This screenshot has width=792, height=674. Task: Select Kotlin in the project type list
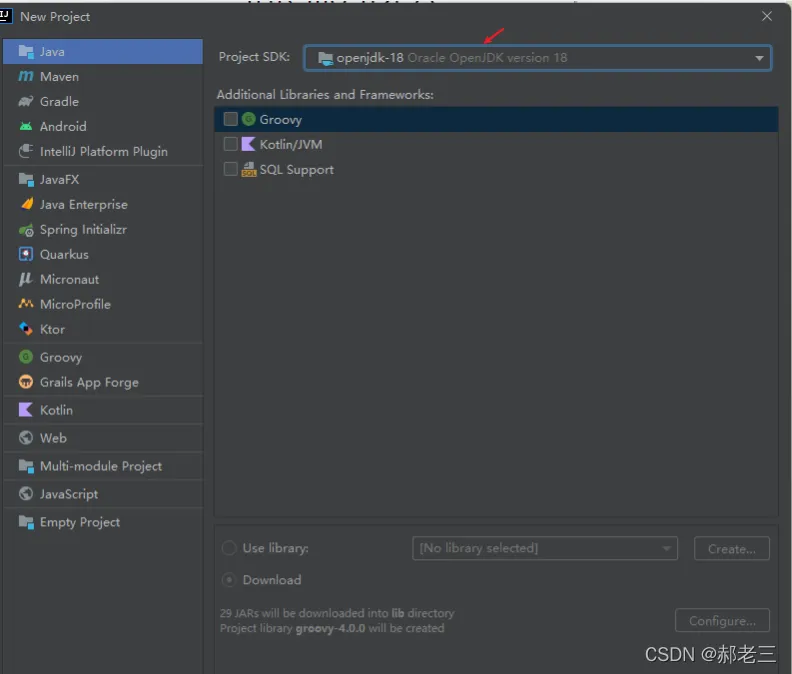(x=103, y=410)
